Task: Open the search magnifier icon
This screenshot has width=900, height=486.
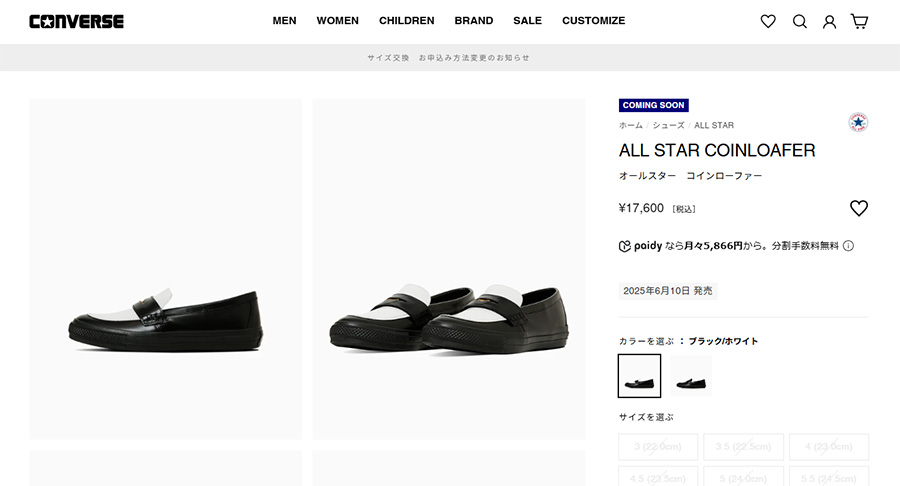Action: [800, 21]
